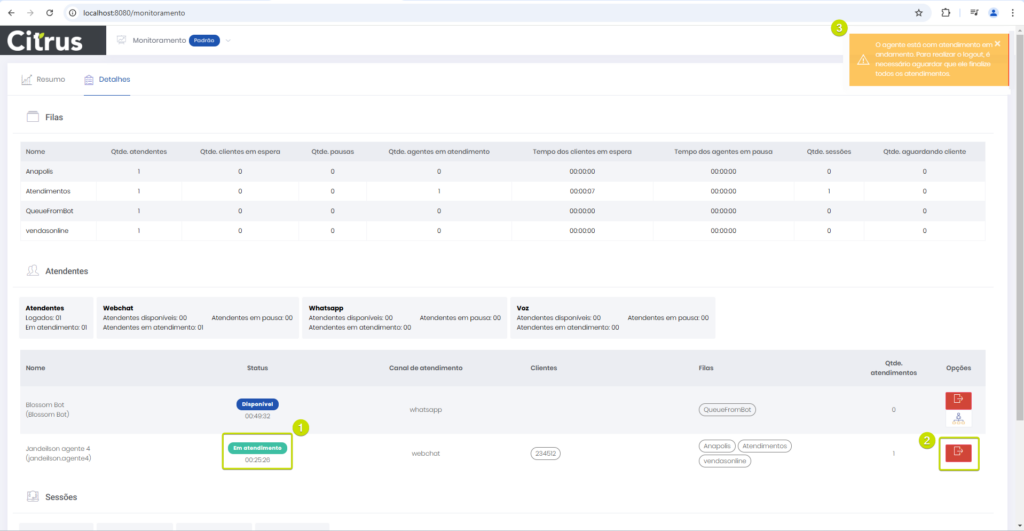Viewport: 1024px width, 531px height.
Task: Reload the page in the browser
Action: tap(50, 13)
